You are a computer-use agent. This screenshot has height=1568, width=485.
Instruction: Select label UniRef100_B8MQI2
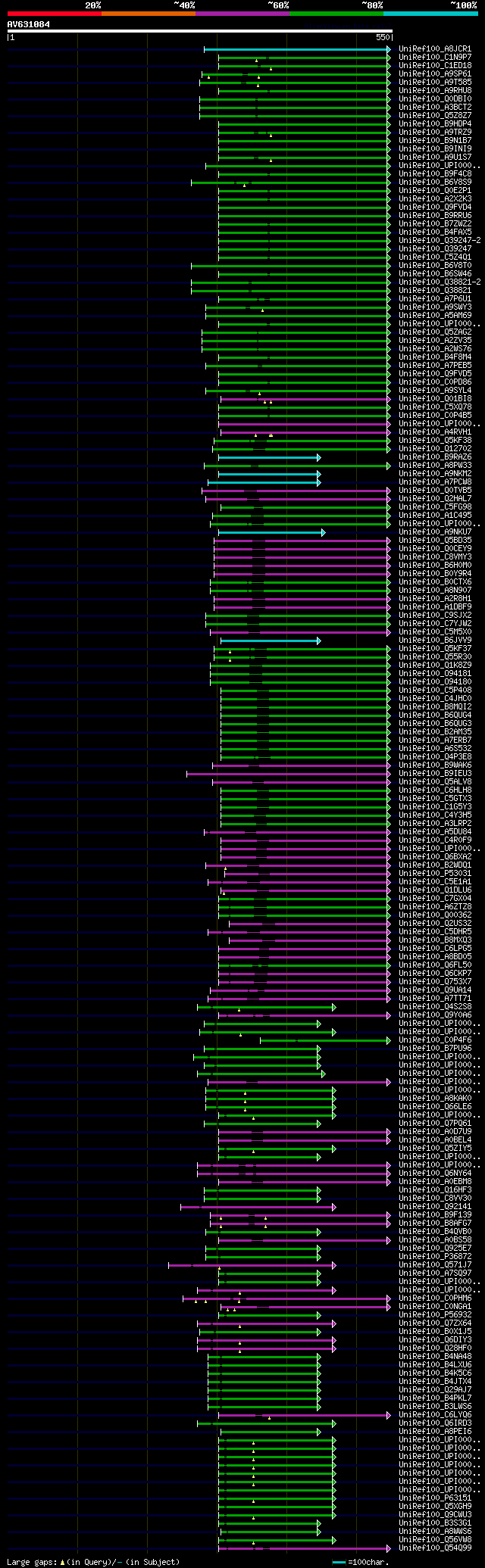(435, 707)
